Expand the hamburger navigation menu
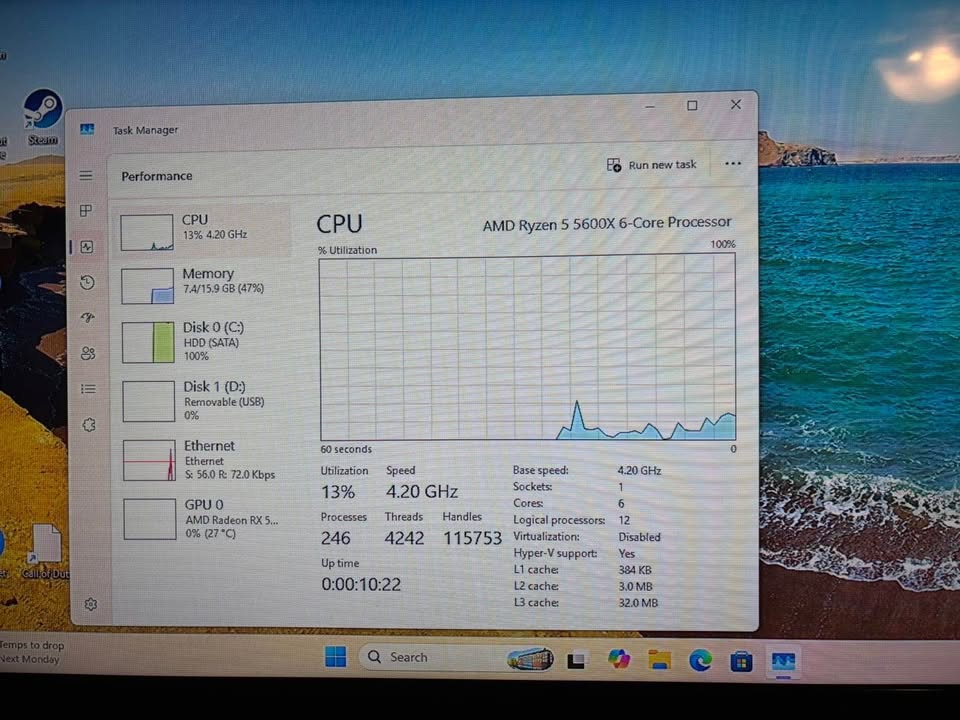This screenshot has width=960, height=720. pos(86,176)
